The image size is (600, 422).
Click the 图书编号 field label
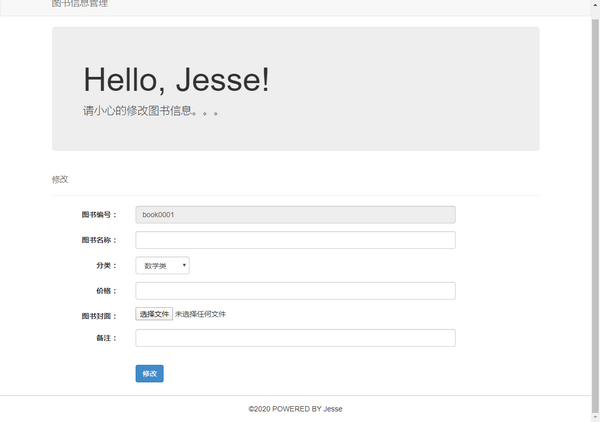tap(99, 215)
